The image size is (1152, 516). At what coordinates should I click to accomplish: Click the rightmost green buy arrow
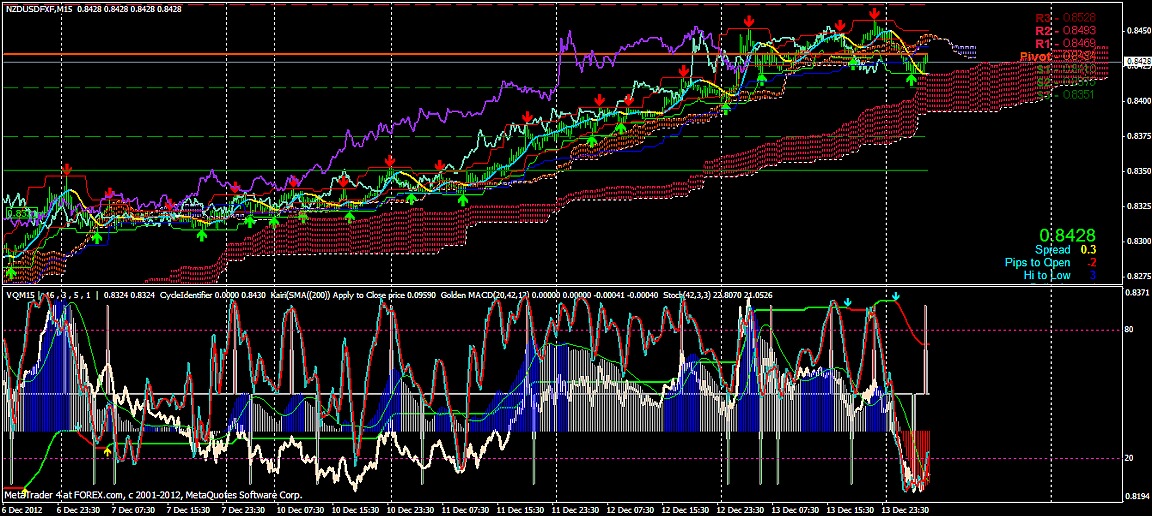point(911,79)
